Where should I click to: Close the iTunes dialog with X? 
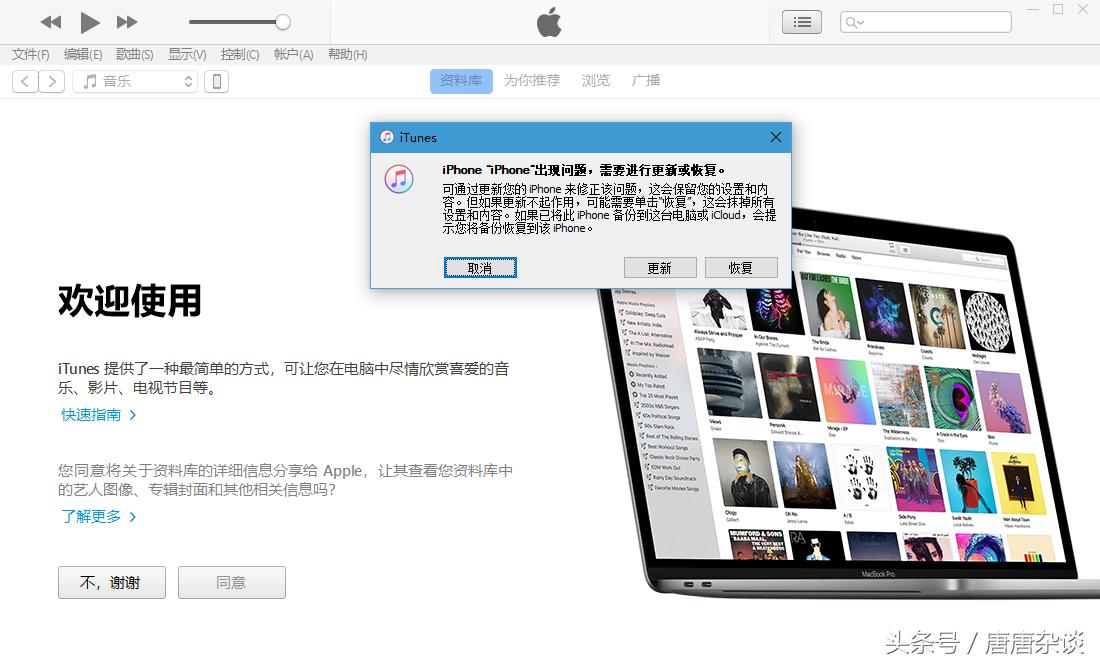coord(776,137)
